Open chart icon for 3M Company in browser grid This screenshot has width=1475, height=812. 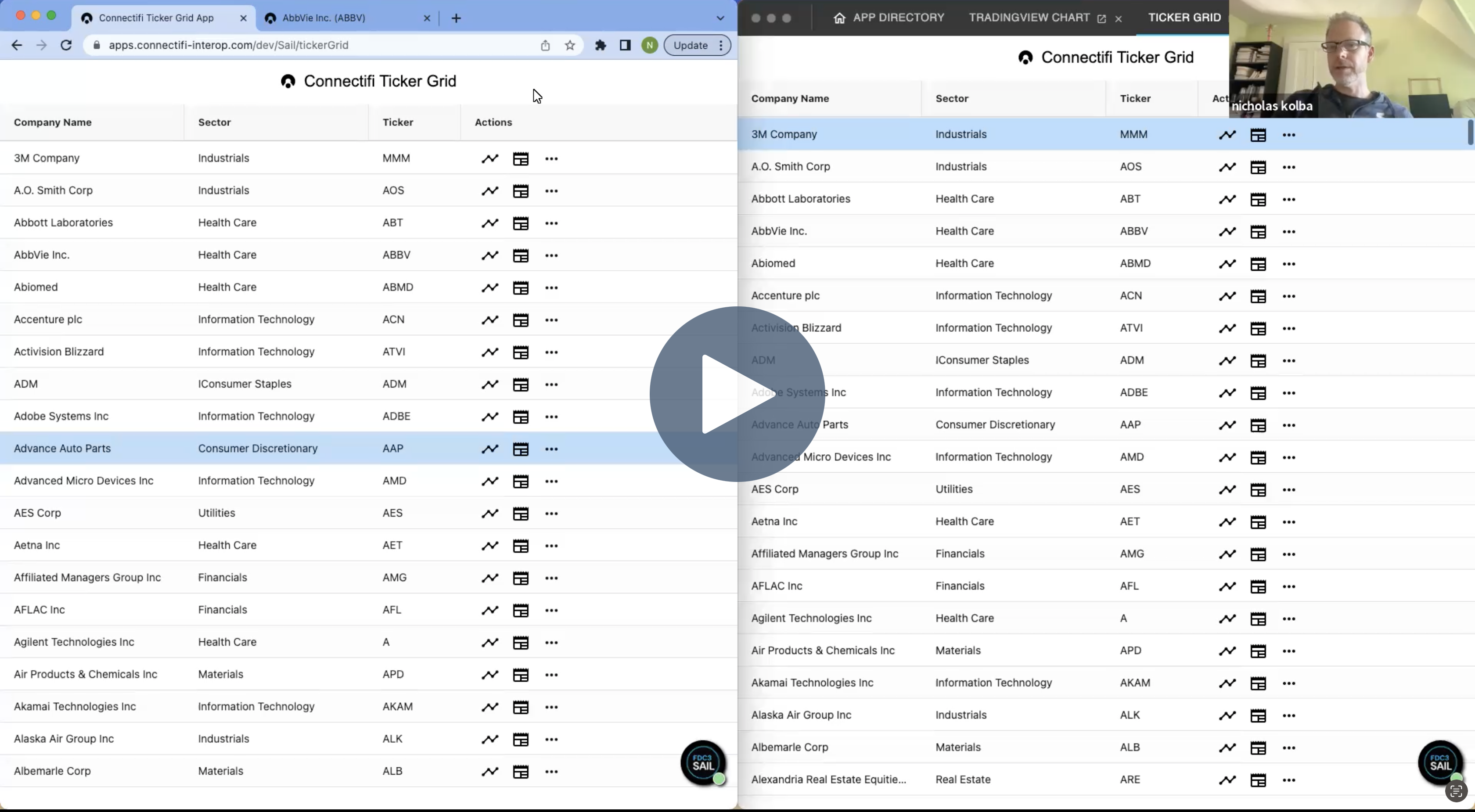[x=489, y=158]
